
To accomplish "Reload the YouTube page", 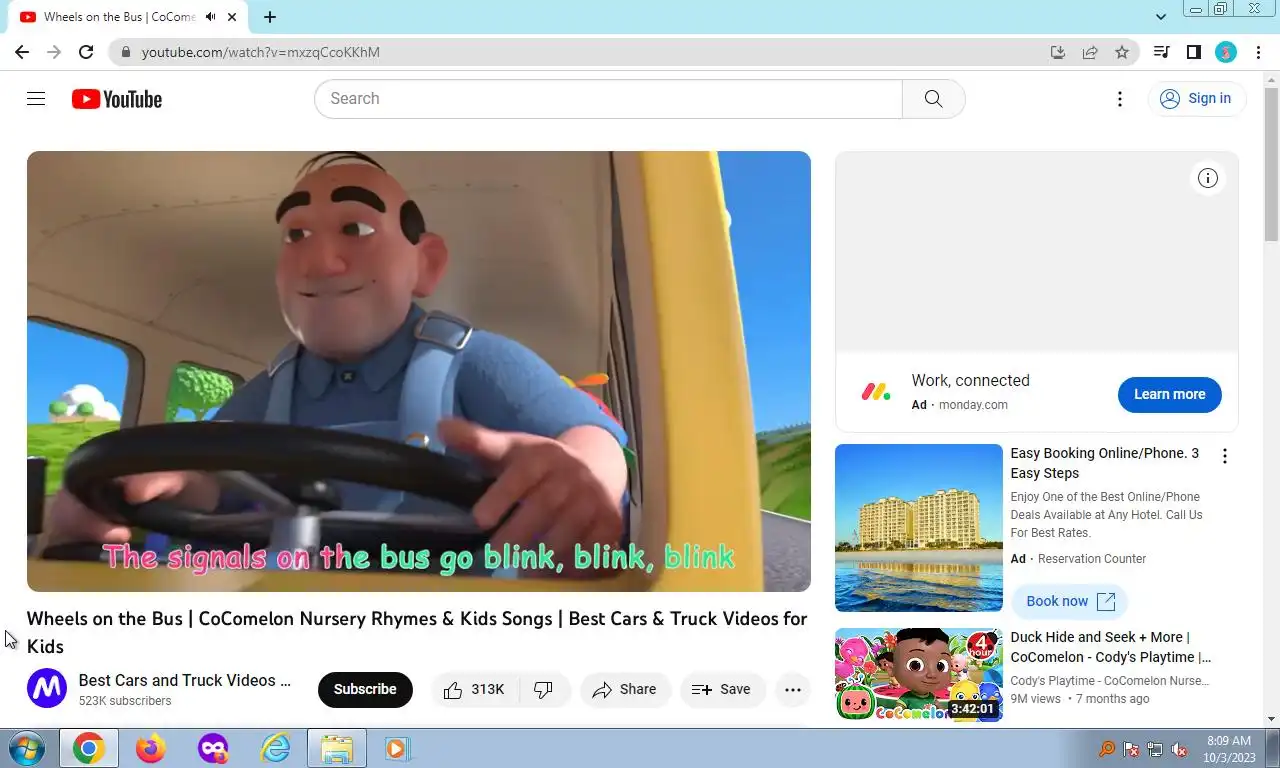I will [x=86, y=52].
